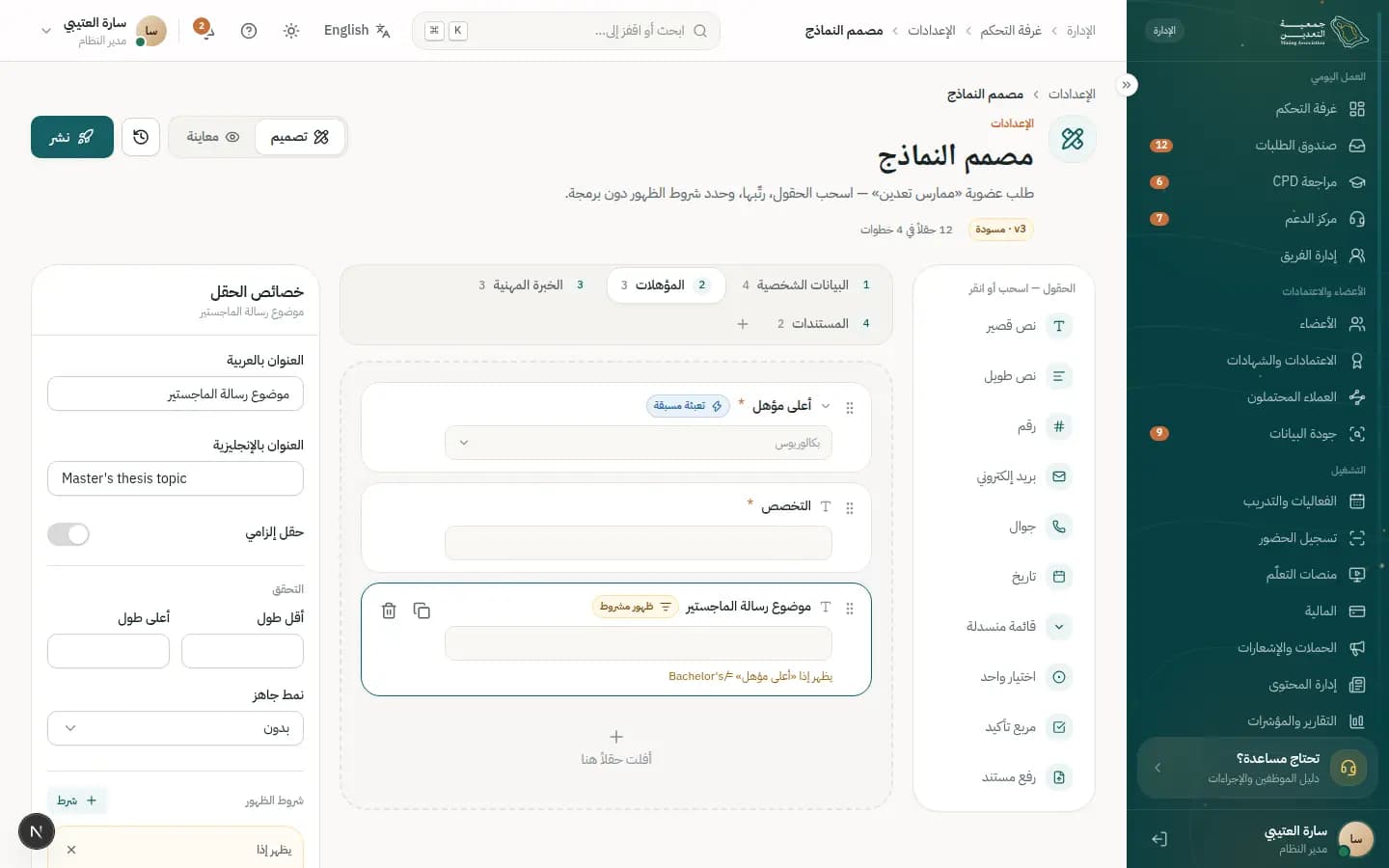Image resolution: width=1389 pixels, height=868 pixels.
Task: Switch to معاينة preview mode
Action: pos(213,137)
